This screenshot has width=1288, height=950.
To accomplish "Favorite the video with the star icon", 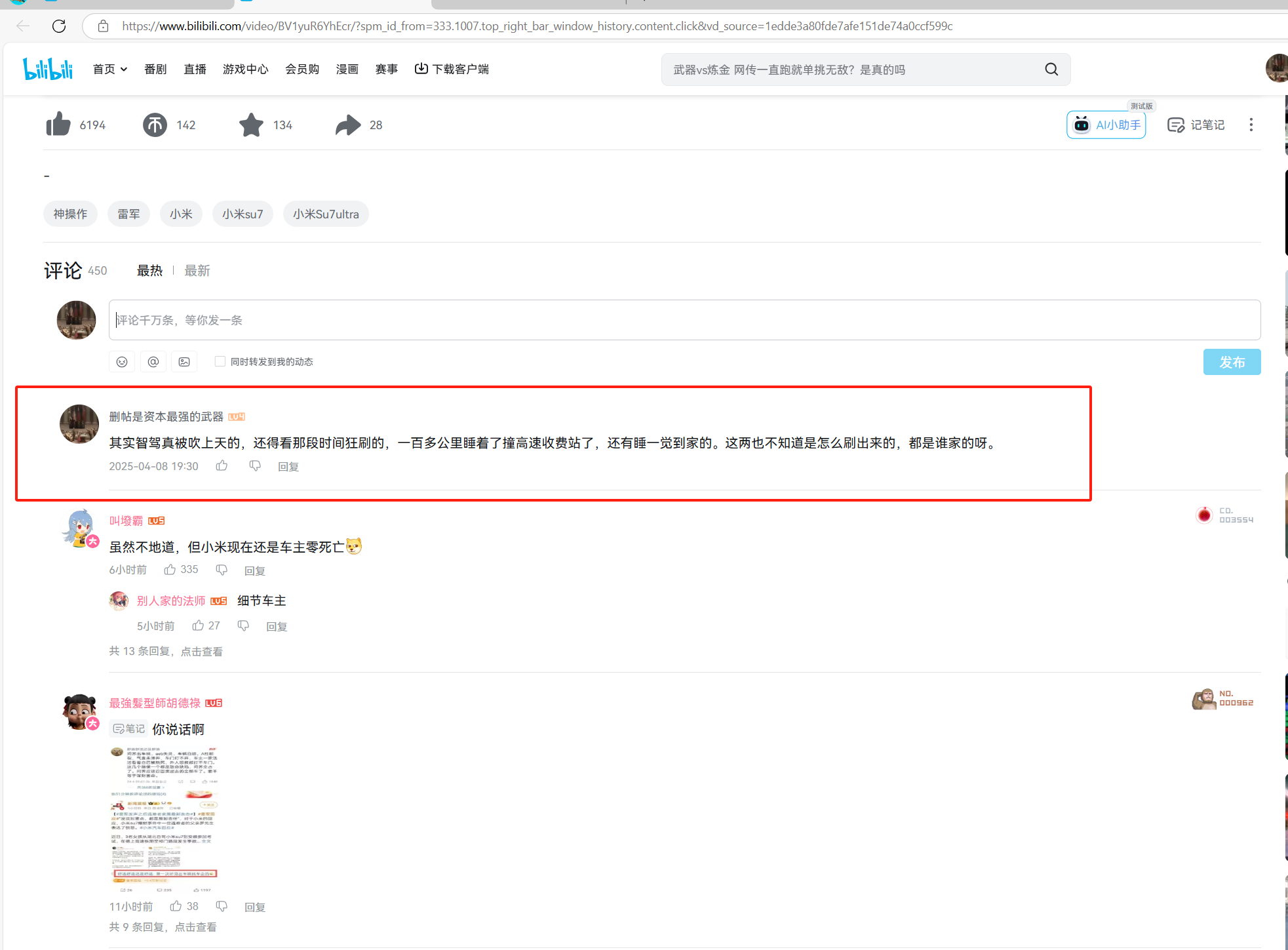I will (x=251, y=125).
